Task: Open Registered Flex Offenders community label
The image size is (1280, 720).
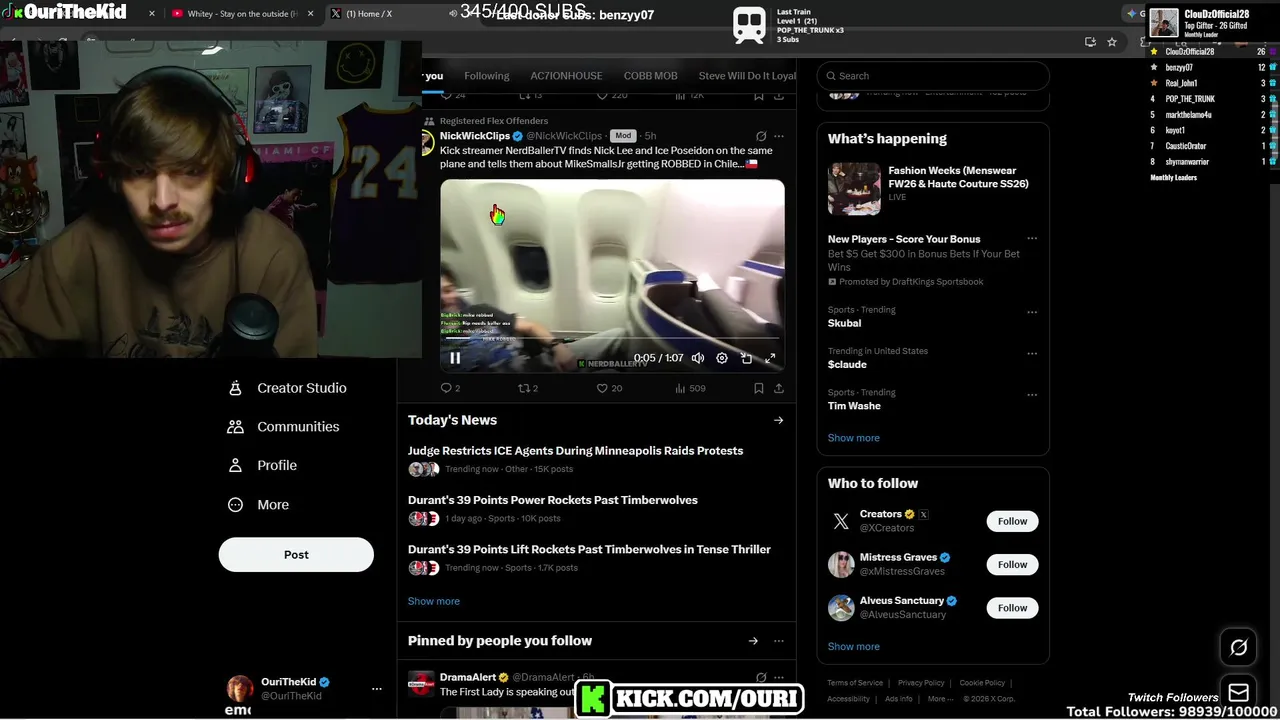Action: point(494,121)
